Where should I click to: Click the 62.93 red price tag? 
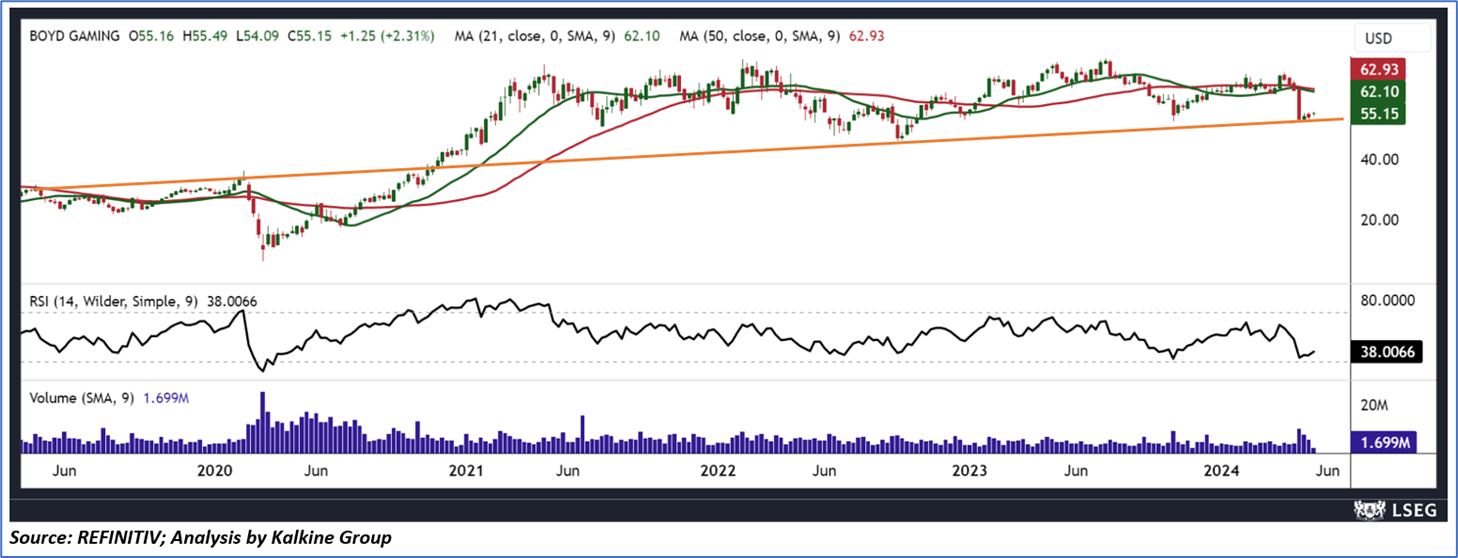click(x=1379, y=69)
